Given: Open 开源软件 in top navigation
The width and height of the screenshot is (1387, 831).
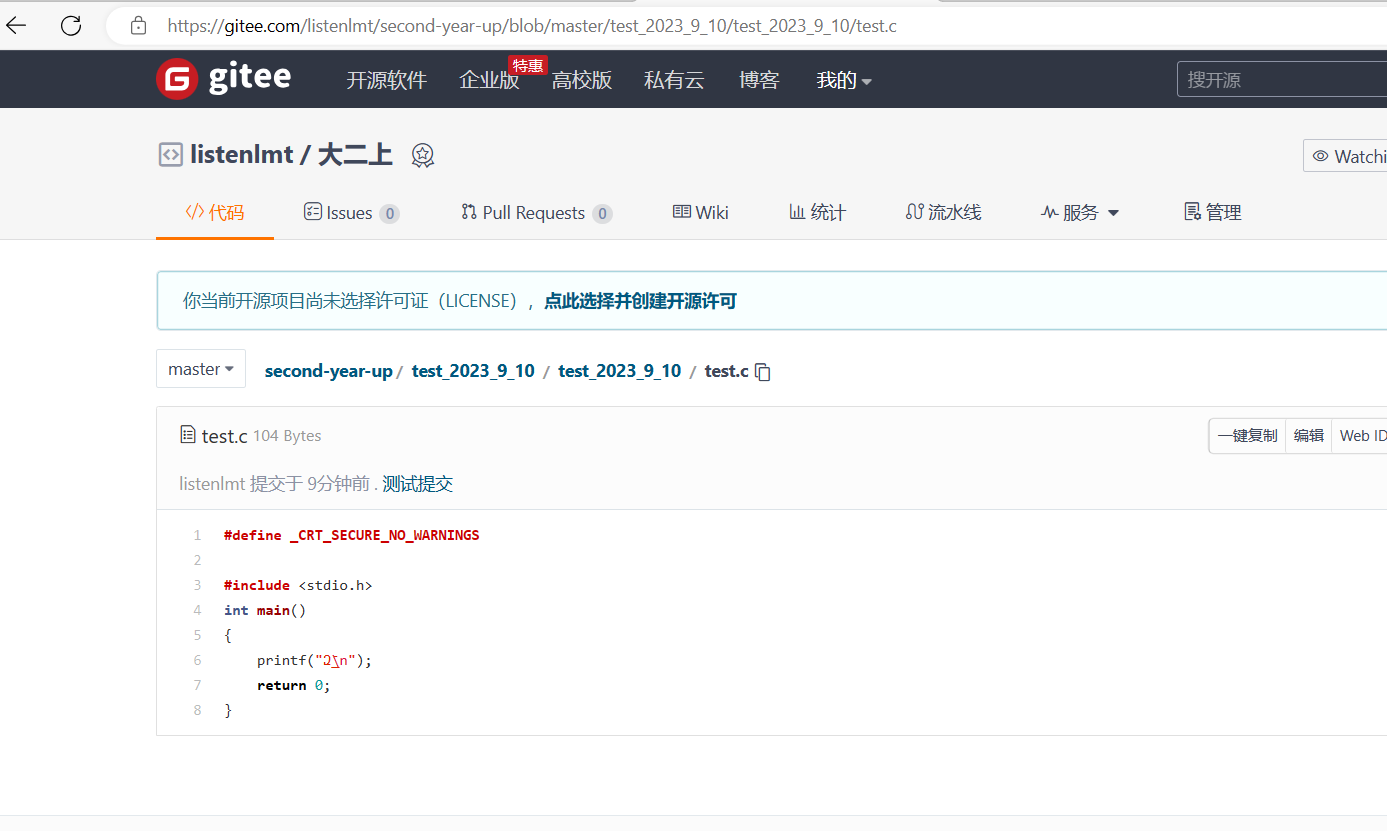Looking at the screenshot, I should (386, 80).
